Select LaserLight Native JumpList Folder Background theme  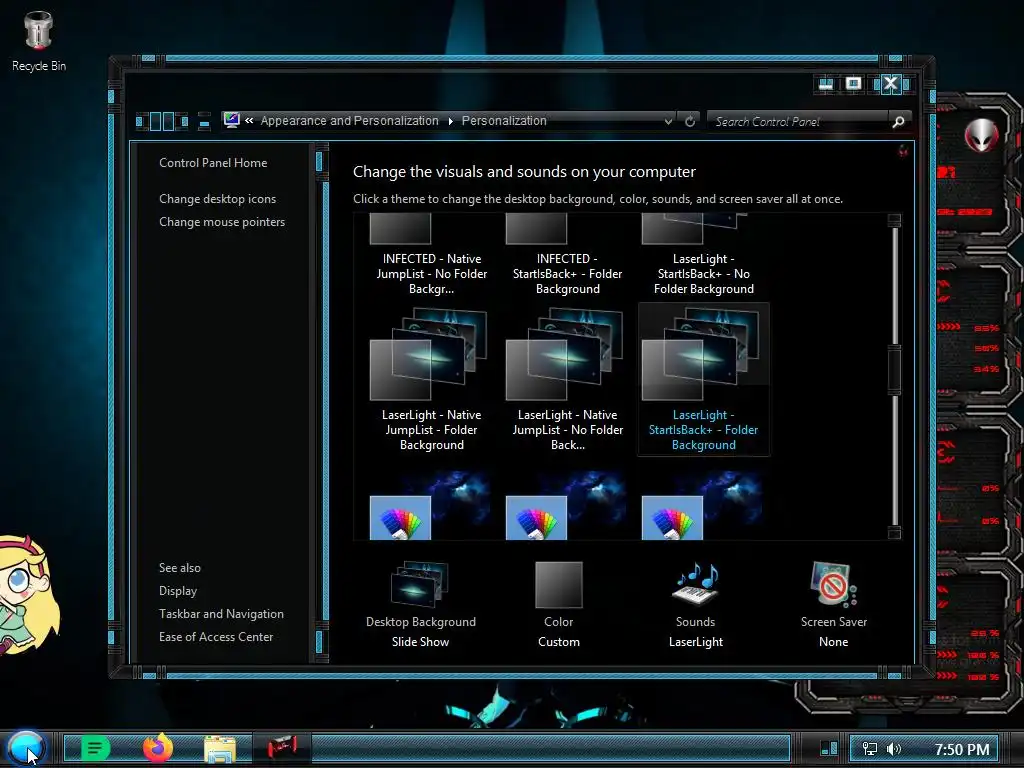pyautogui.click(x=432, y=380)
